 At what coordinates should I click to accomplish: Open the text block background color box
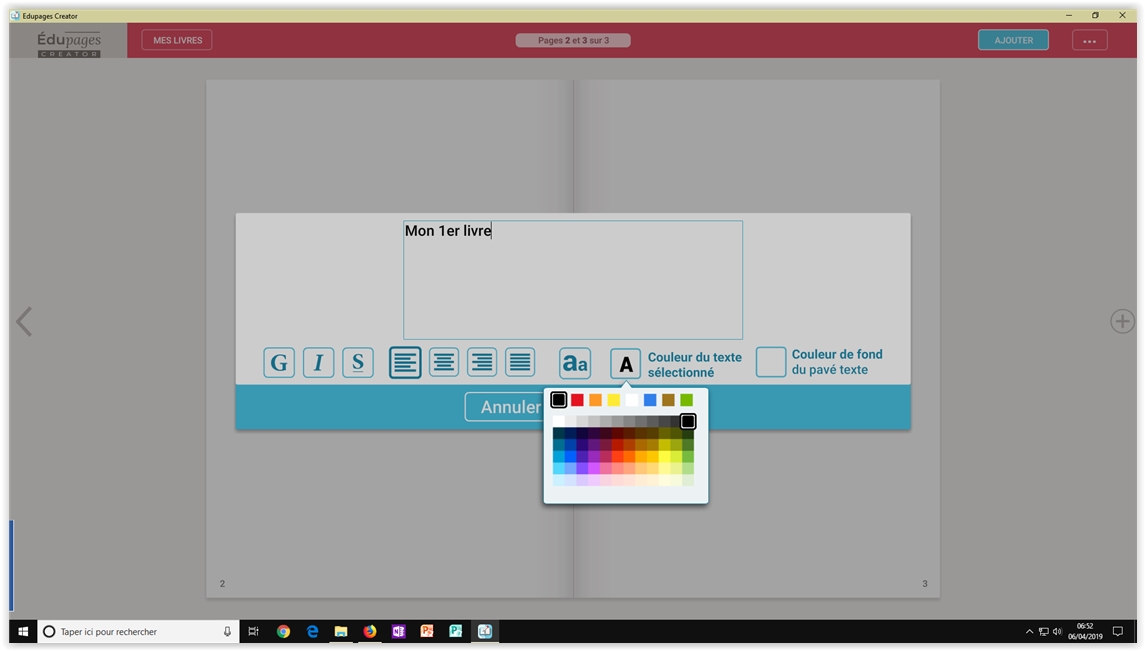tap(770, 362)
